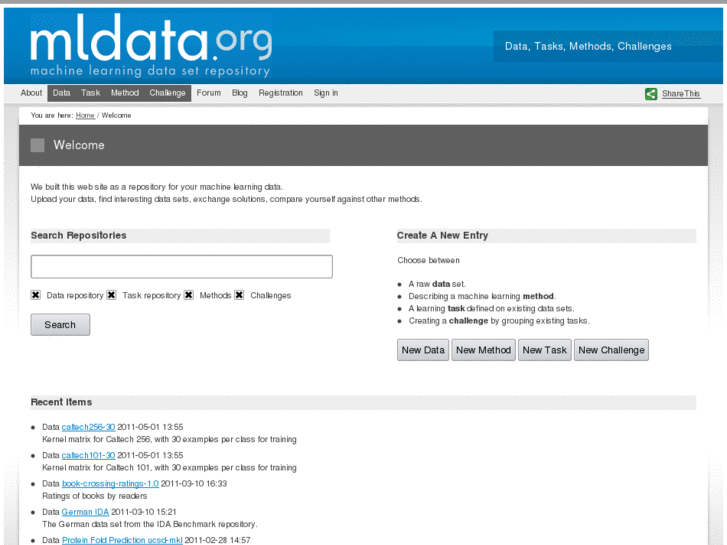
Task: Click the 'Ratings of books by readers' description
Action: pos(95,496)
